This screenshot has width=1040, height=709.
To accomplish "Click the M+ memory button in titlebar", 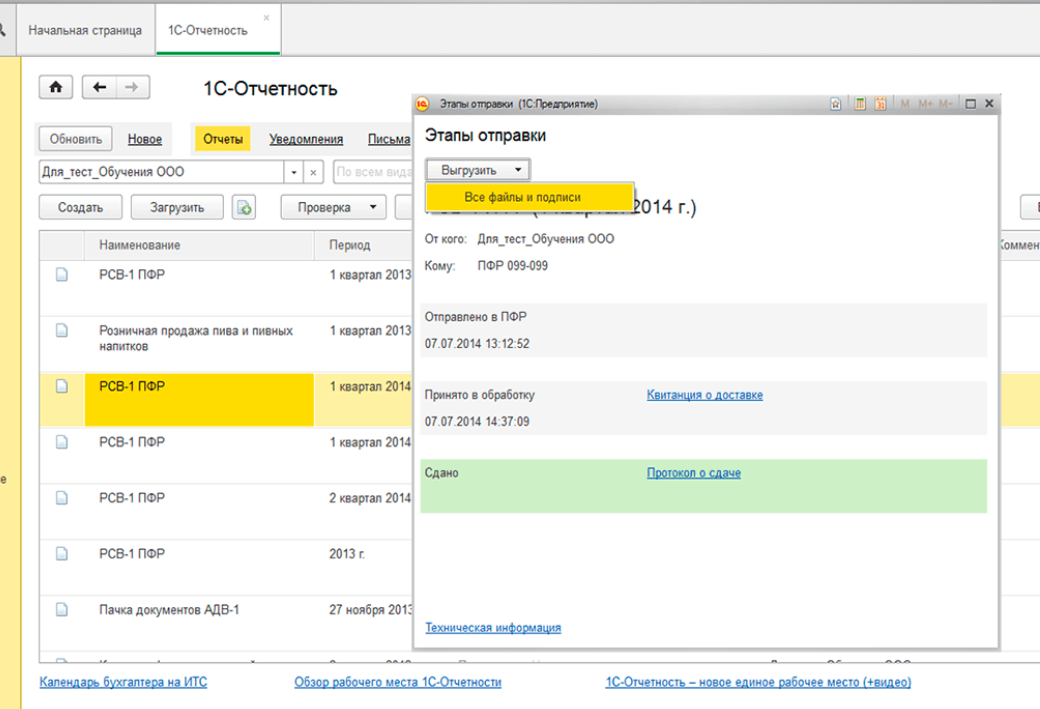I will [x=925, y=104].
